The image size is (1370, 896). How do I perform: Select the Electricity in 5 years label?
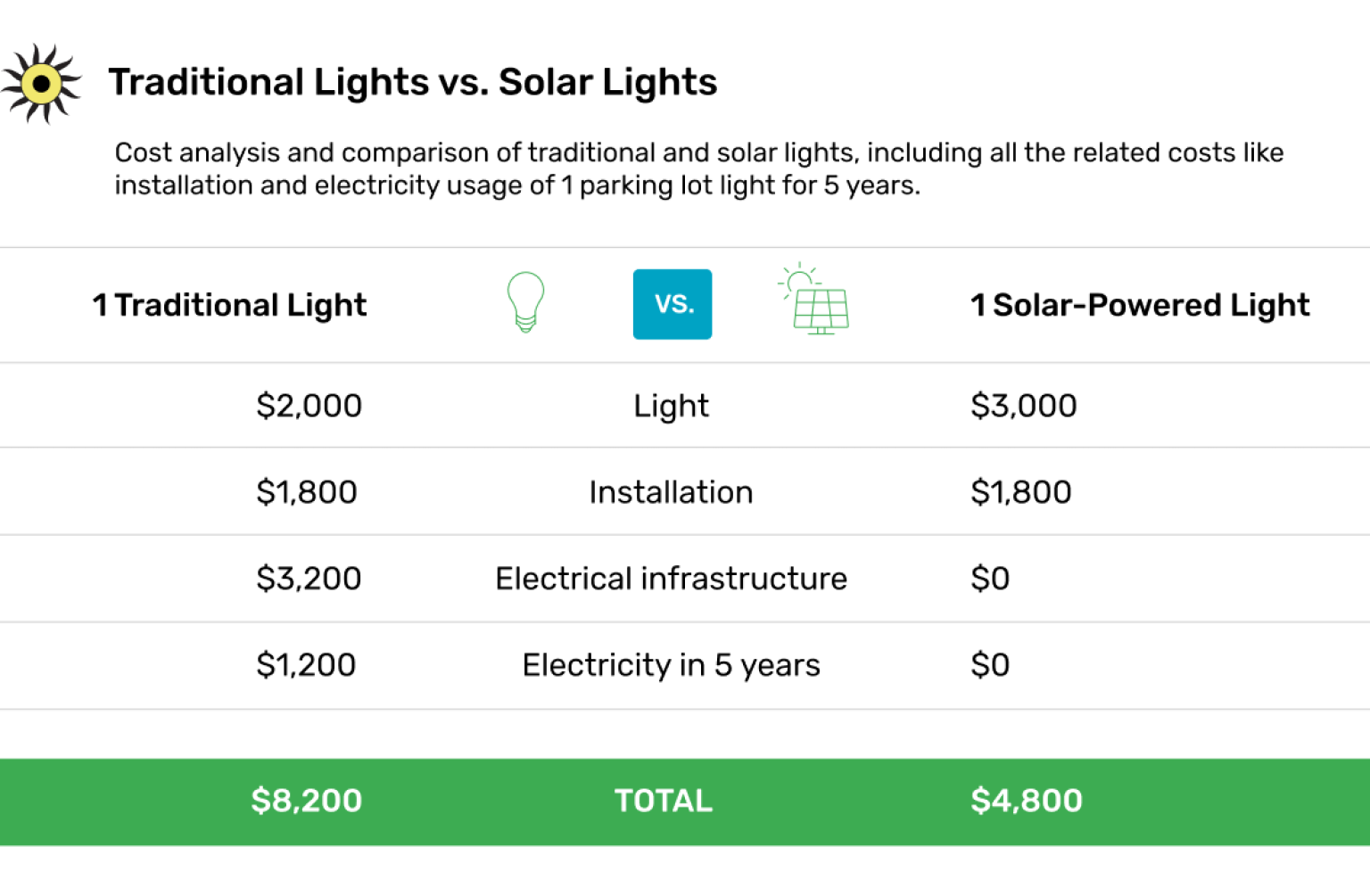tap(671, 665)
